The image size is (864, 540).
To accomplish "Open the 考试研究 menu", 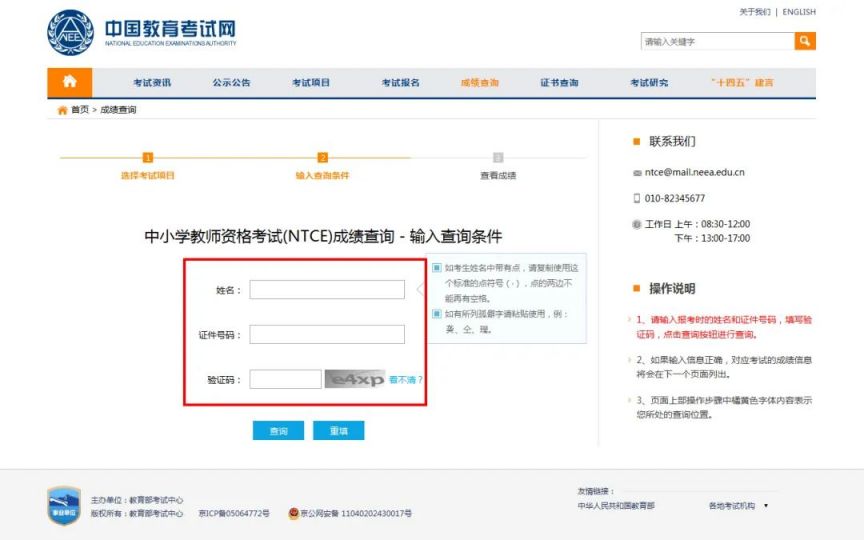I will pyautogui.click(x=649, y=83).
